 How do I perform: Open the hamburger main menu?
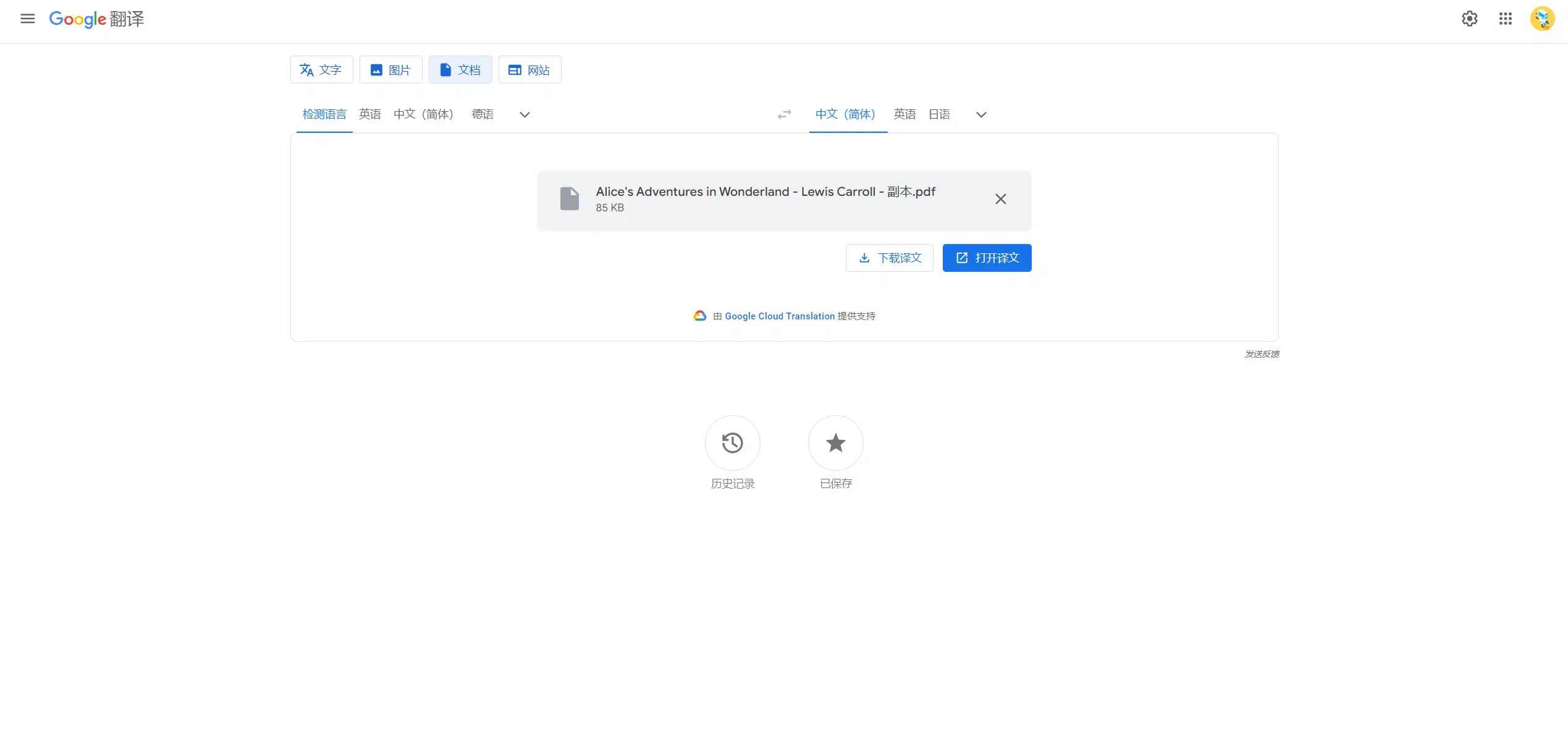point(28,19)
